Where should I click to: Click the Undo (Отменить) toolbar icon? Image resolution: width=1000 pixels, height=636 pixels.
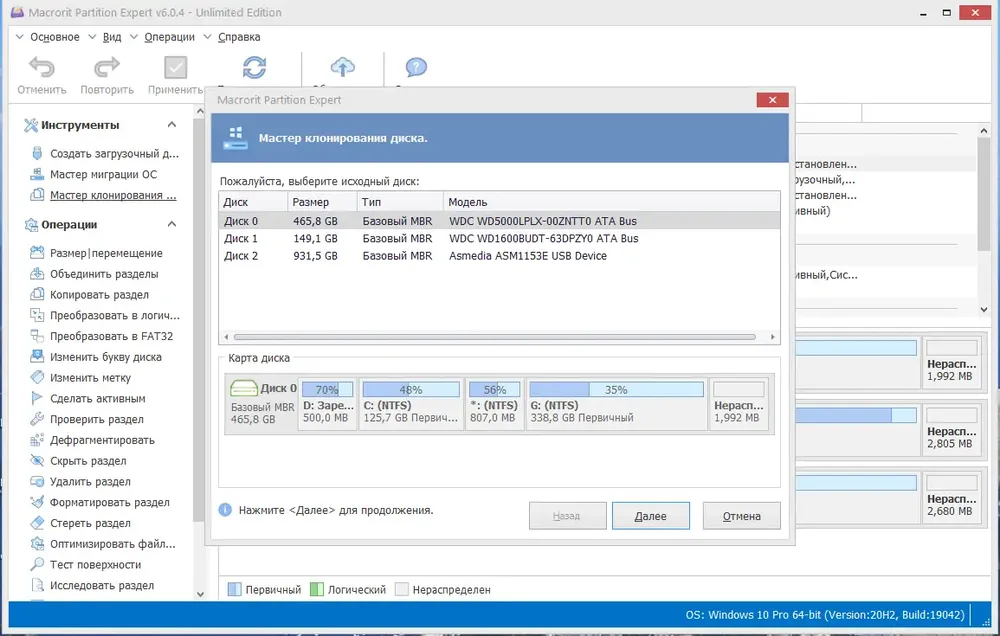tap(41, 67)
